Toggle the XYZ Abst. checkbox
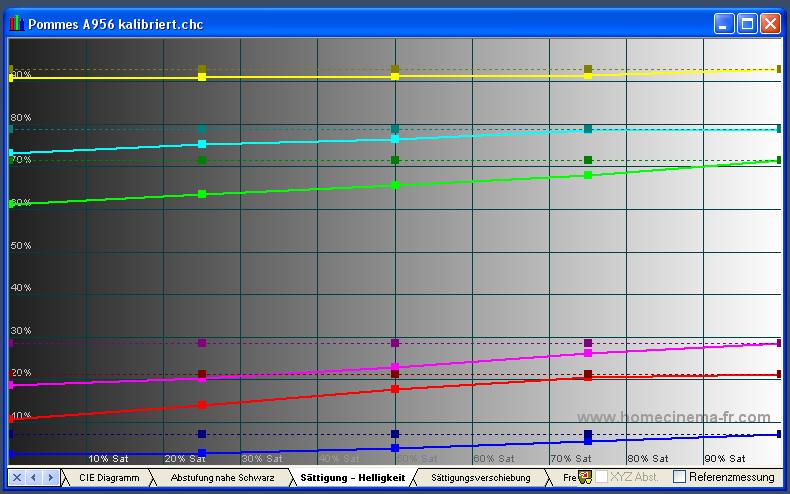Image resolution: width=790 pixels, height=494 pixels. click(602, 478)
